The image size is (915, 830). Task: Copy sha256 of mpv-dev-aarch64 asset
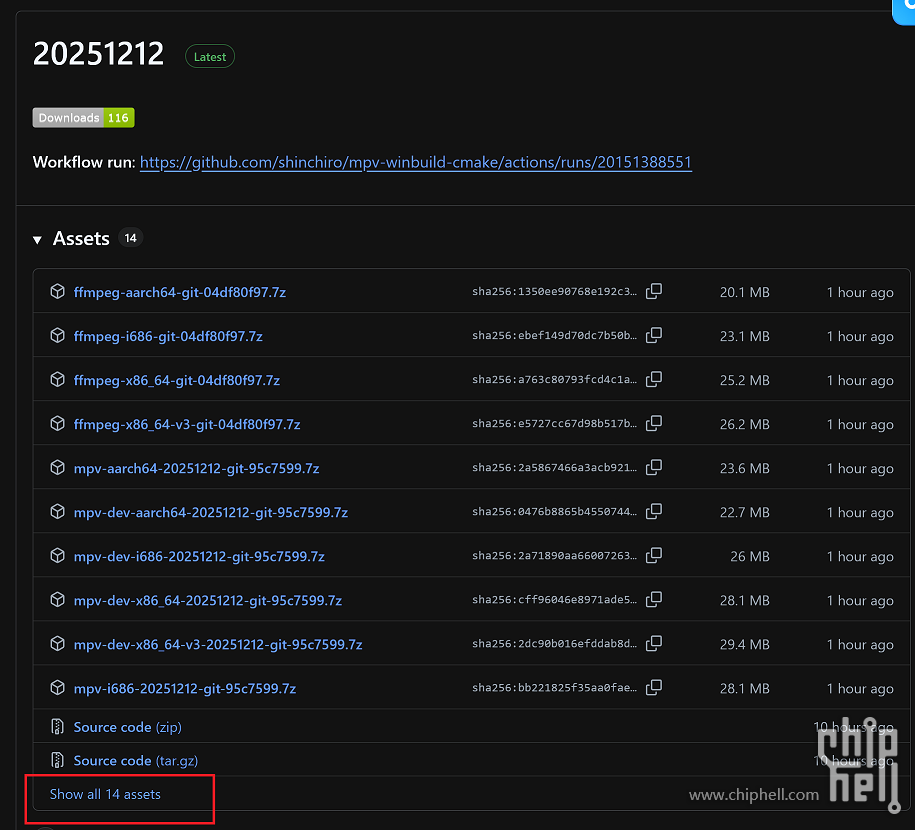pyautogui.click(x=654, y=512)
